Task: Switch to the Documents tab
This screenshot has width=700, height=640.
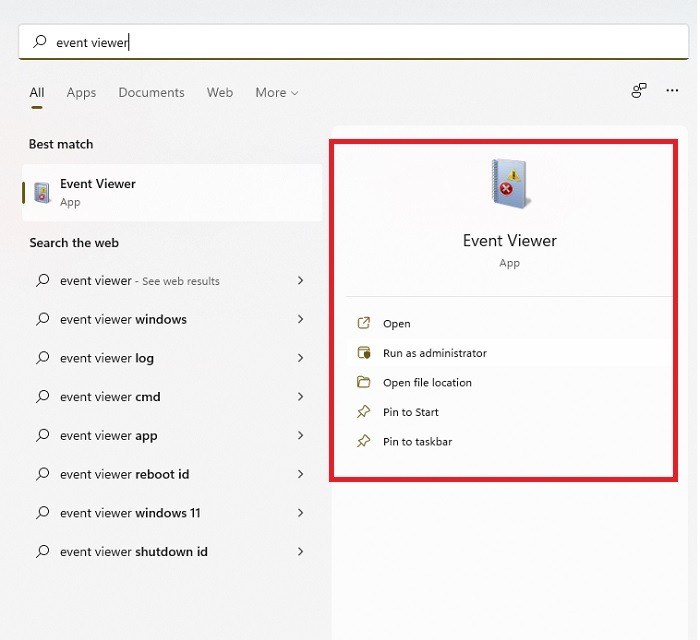Action: tap(151, 92)
